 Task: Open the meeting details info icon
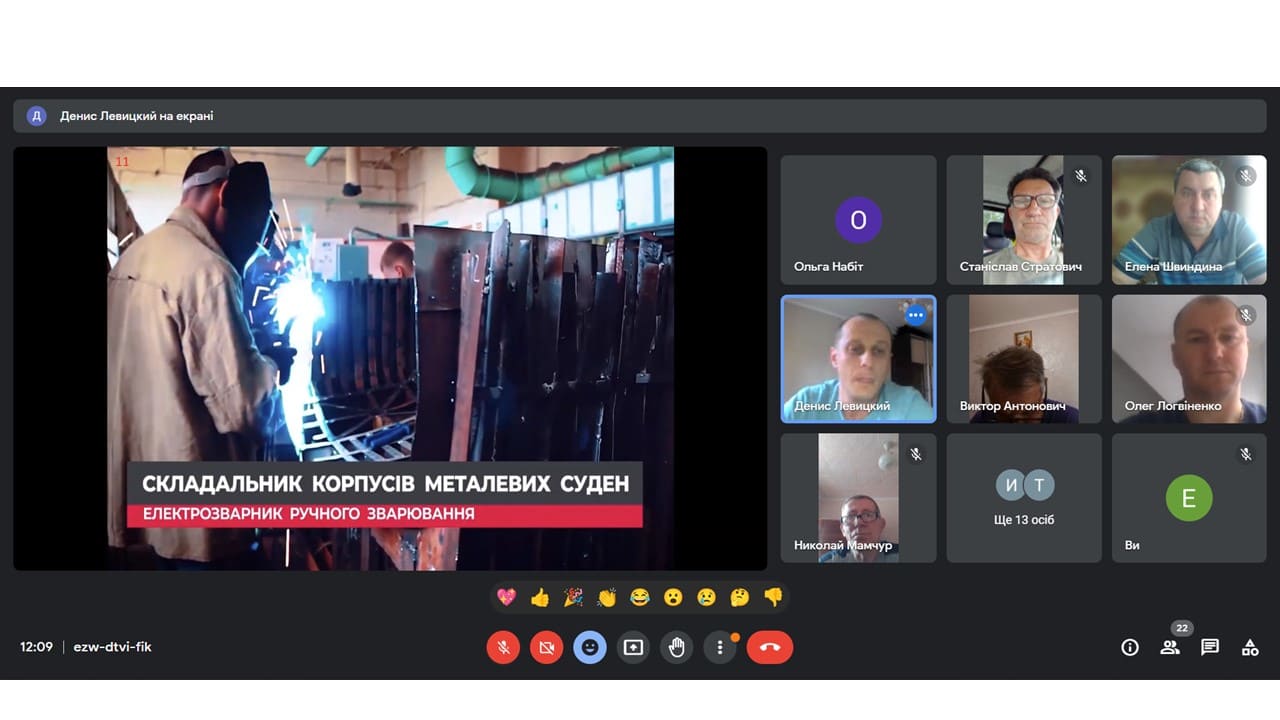coord(1130,647)
